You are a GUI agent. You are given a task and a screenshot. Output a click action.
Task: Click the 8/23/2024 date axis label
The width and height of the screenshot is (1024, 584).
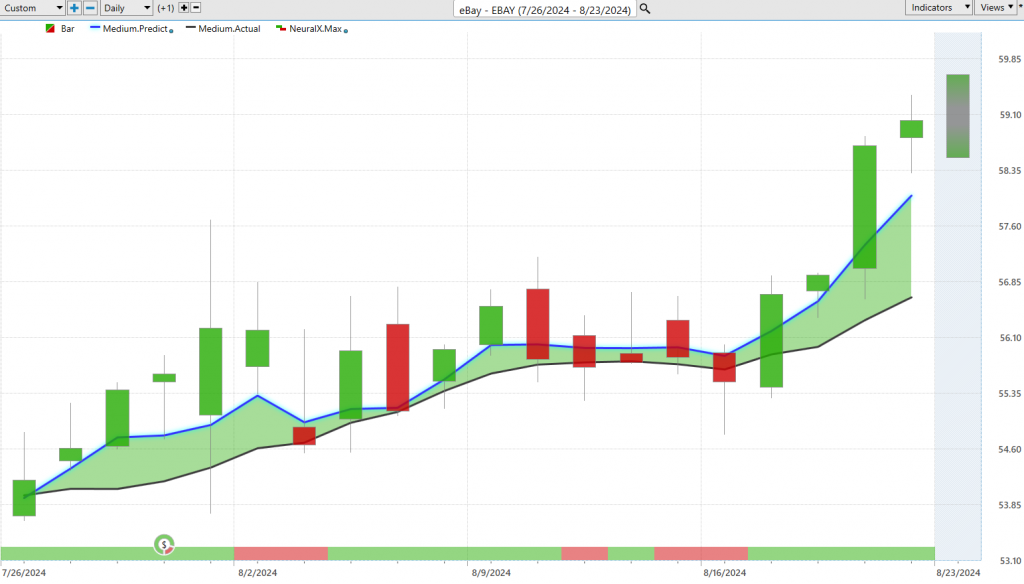point(959,573)
